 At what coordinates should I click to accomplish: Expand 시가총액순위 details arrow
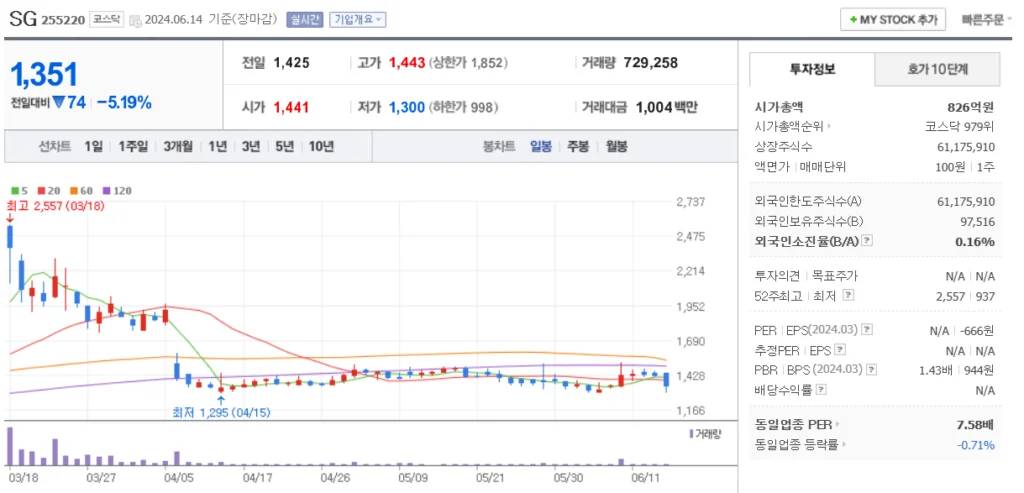(x=829, y=127)
